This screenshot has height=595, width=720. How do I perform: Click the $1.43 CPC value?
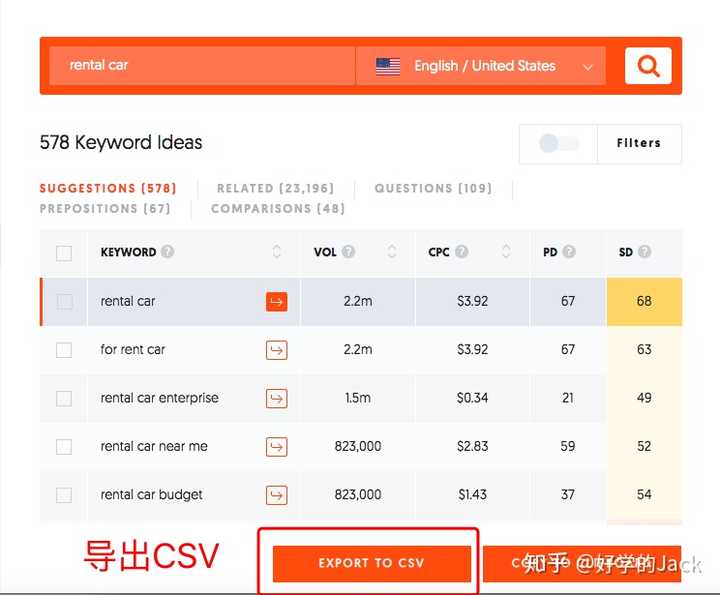(472, 495)
